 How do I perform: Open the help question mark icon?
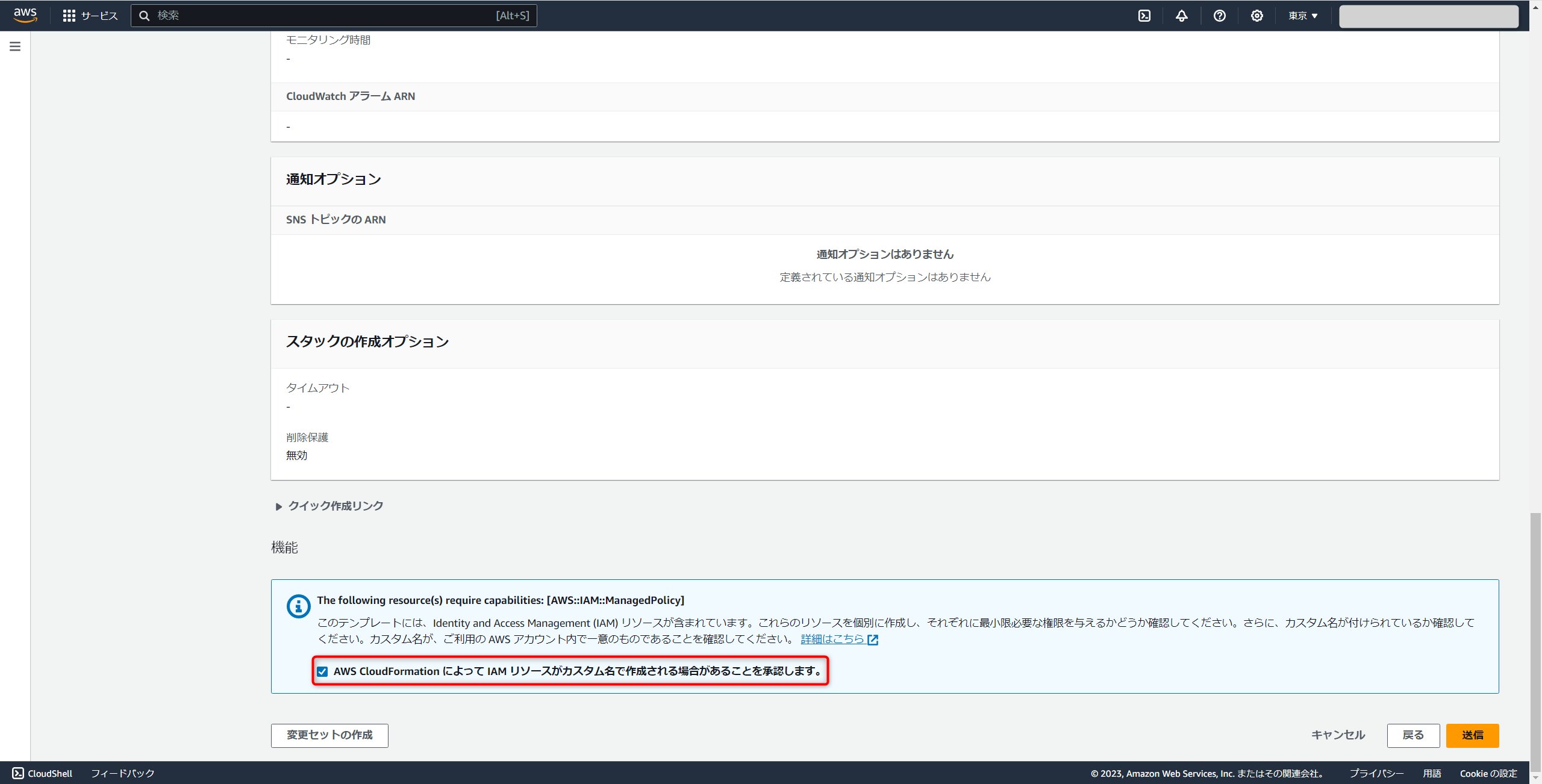[1219, 16]
